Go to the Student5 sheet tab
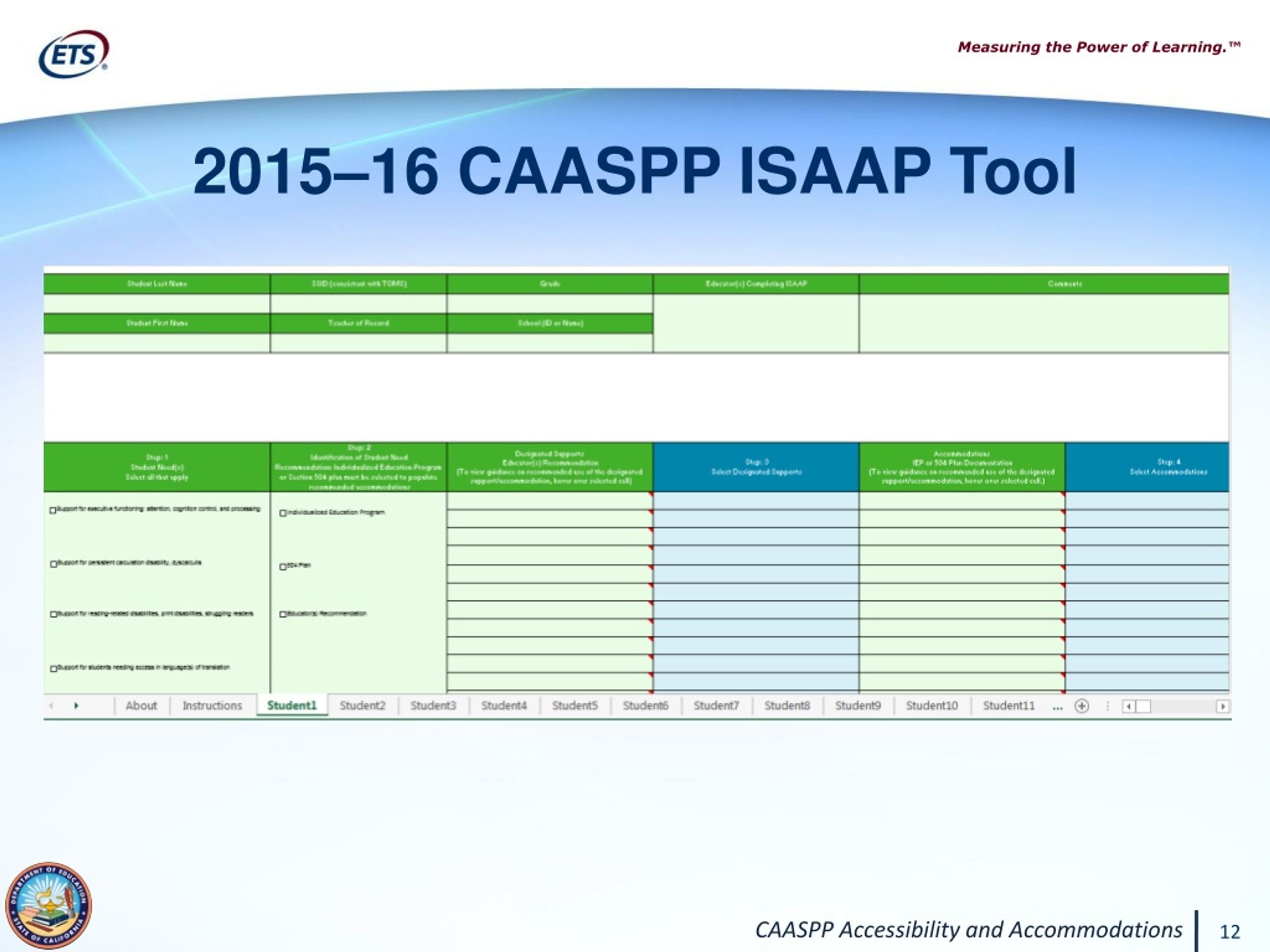Screen dimensions: 1270x952 click(574, 706)
